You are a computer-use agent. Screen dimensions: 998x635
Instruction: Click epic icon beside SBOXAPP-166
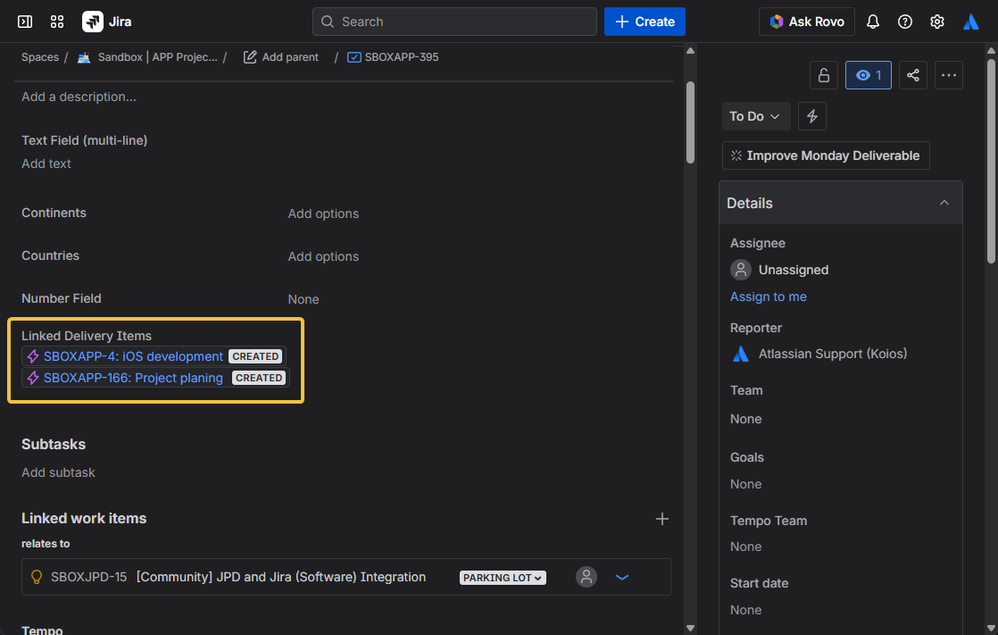pos(33,378)
